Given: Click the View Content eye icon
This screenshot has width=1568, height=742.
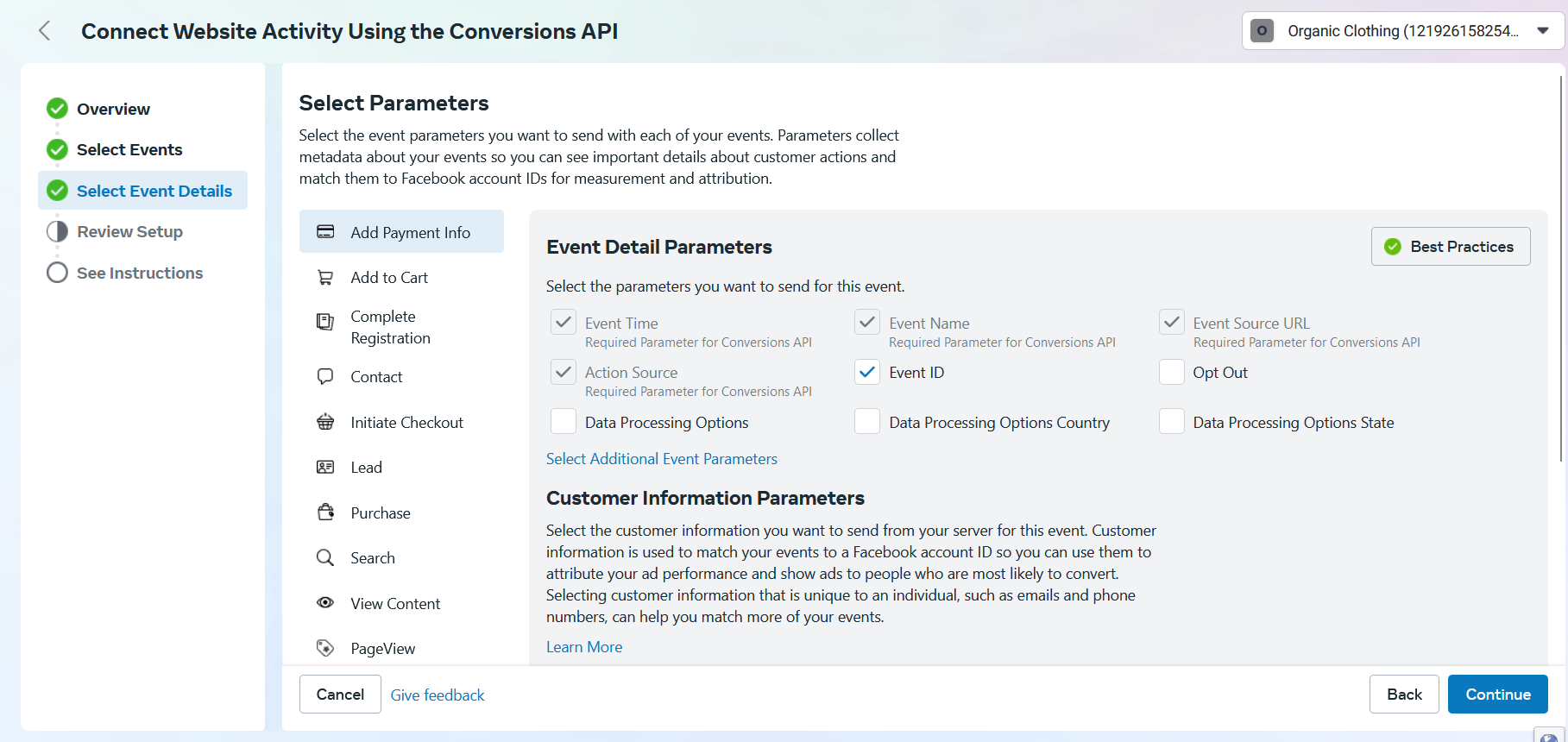Looking at the screenshot, I should coord(325,603).
